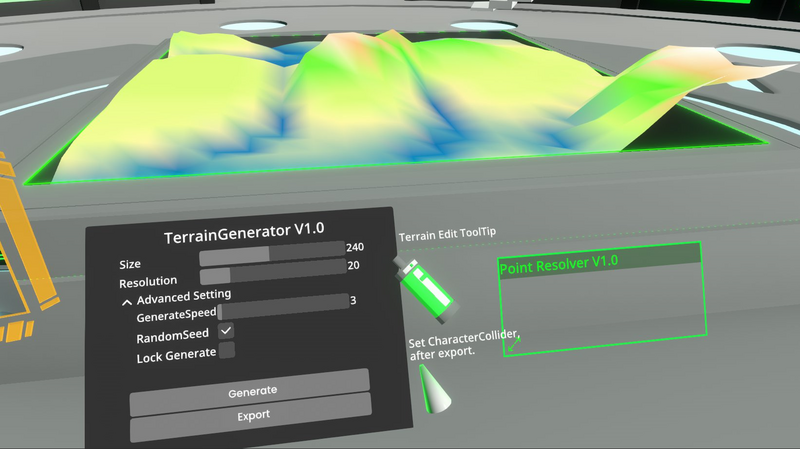Click the Terrain Edit ToolTip label
The image size is (800, 449).
447,235
